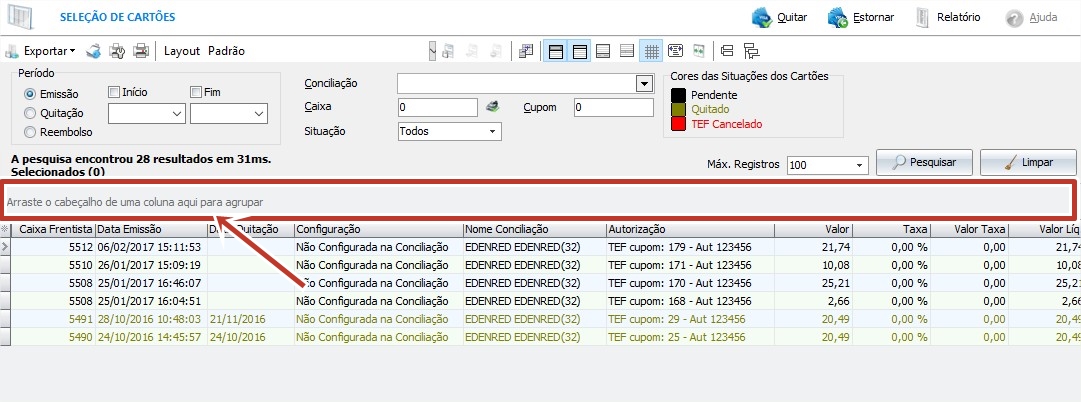This screenshot has height=402, width=1081.
Task: Click the Pesquisar button
Action: [x=924, y=163]
